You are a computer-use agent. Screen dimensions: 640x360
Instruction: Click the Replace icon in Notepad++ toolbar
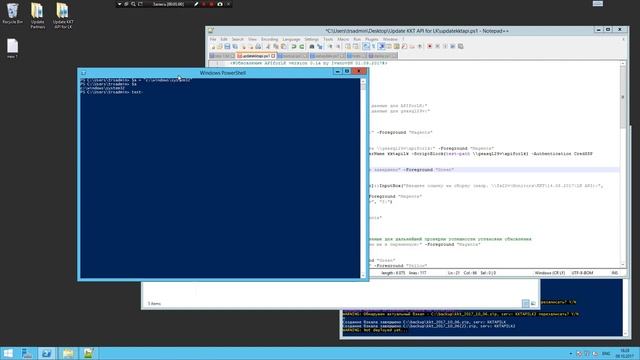pyautogui.click(x=320, y=47)
